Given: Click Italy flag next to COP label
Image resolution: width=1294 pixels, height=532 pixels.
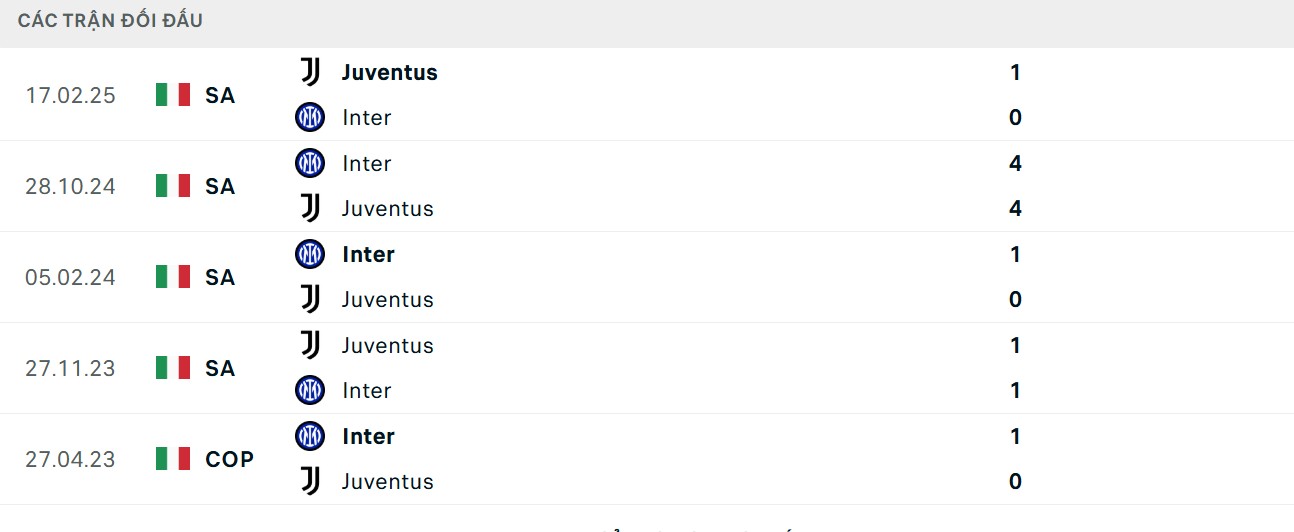Looking at the screenshot, I should (x=173, y=459).
